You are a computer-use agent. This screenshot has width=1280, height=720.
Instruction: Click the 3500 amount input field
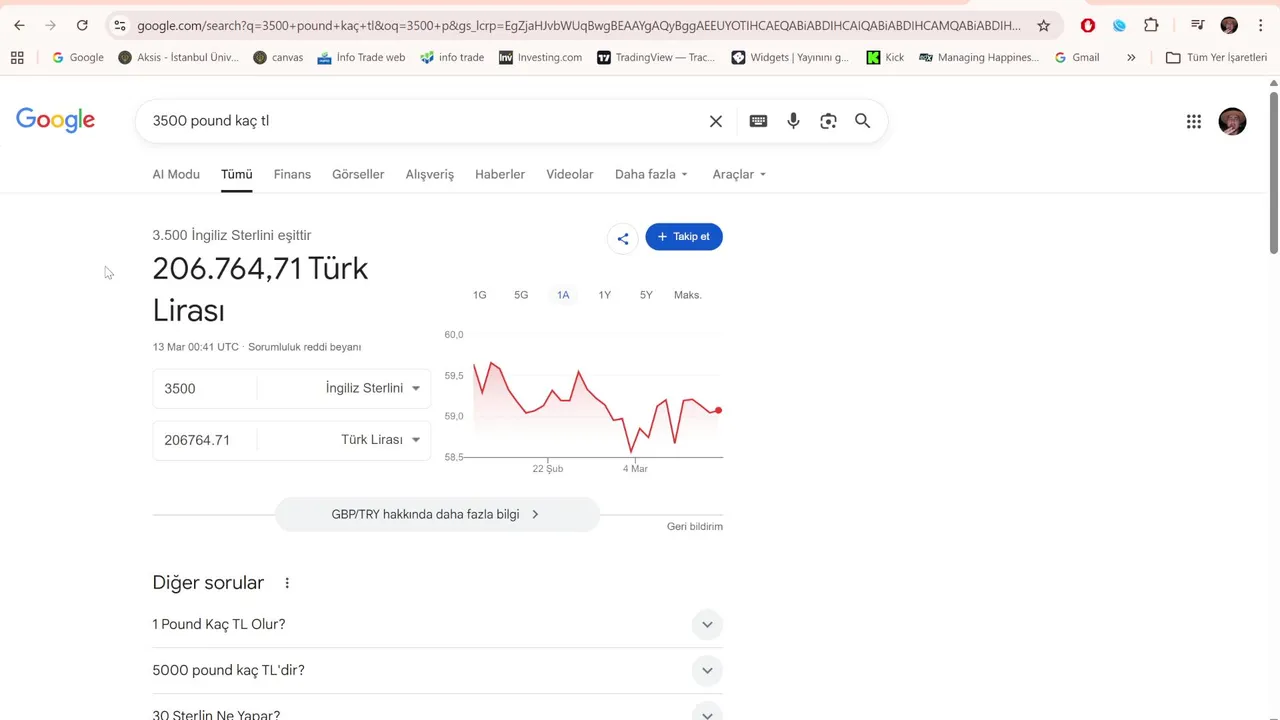(205, 388)
